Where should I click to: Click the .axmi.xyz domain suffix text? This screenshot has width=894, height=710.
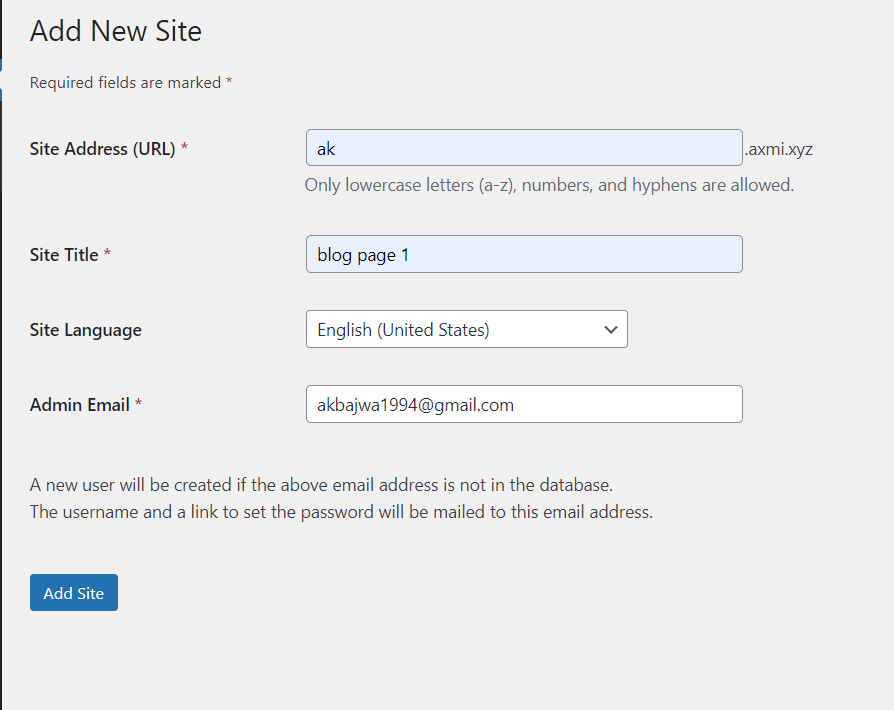point(778,149)
